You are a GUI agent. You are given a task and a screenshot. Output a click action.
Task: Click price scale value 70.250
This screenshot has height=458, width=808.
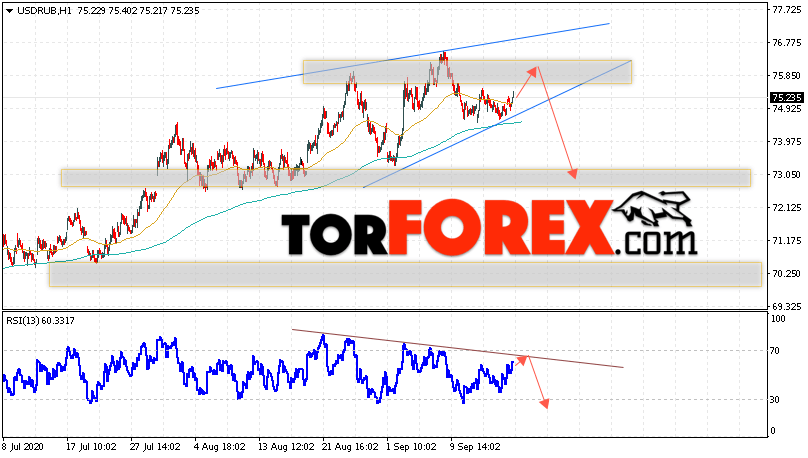786,274
